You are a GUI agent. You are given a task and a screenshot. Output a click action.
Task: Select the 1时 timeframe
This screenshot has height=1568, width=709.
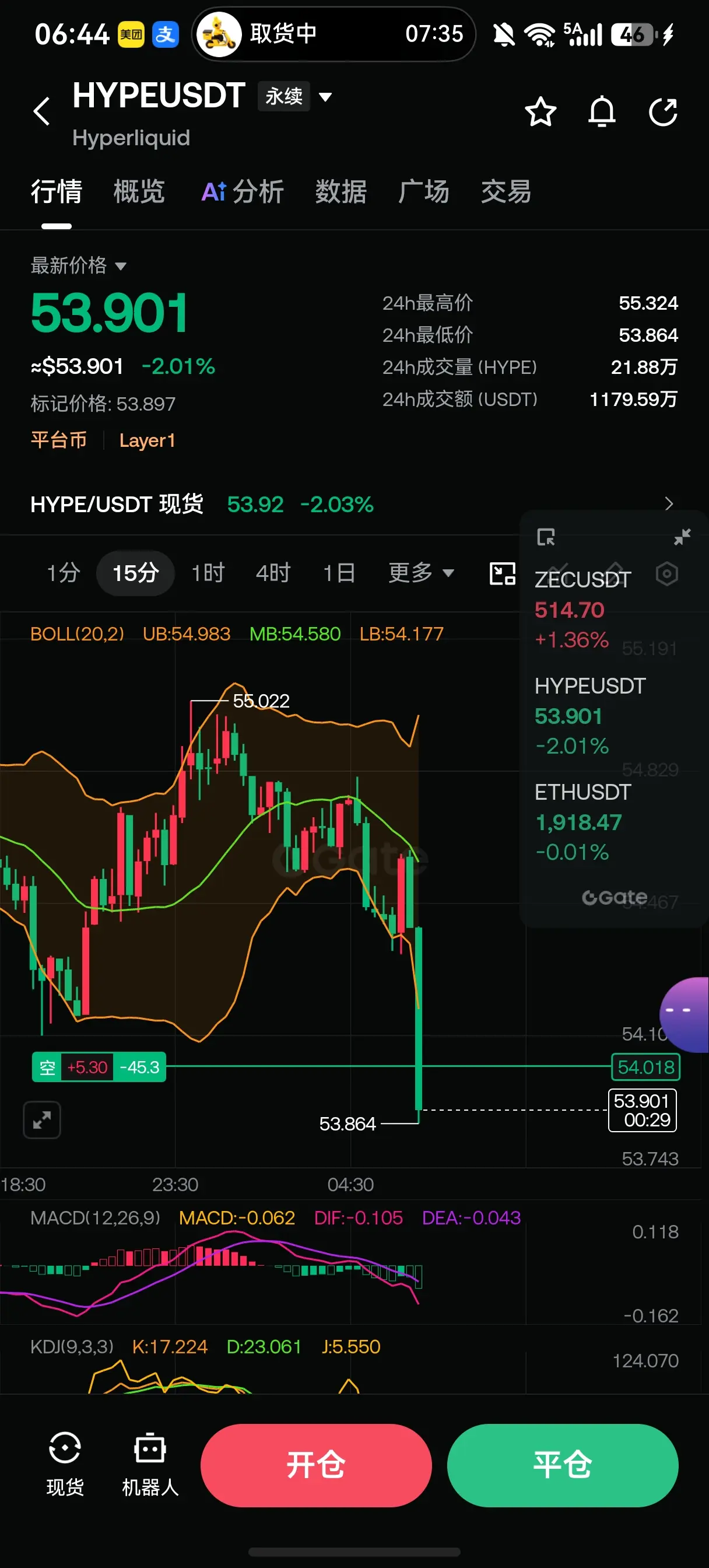click(x=208, y=573)
